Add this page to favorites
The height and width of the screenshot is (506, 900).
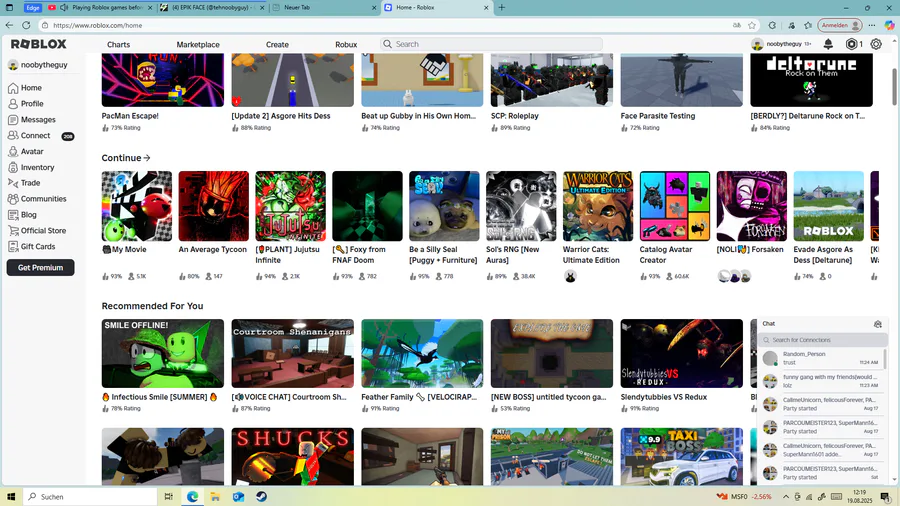(x=752, y=25)
